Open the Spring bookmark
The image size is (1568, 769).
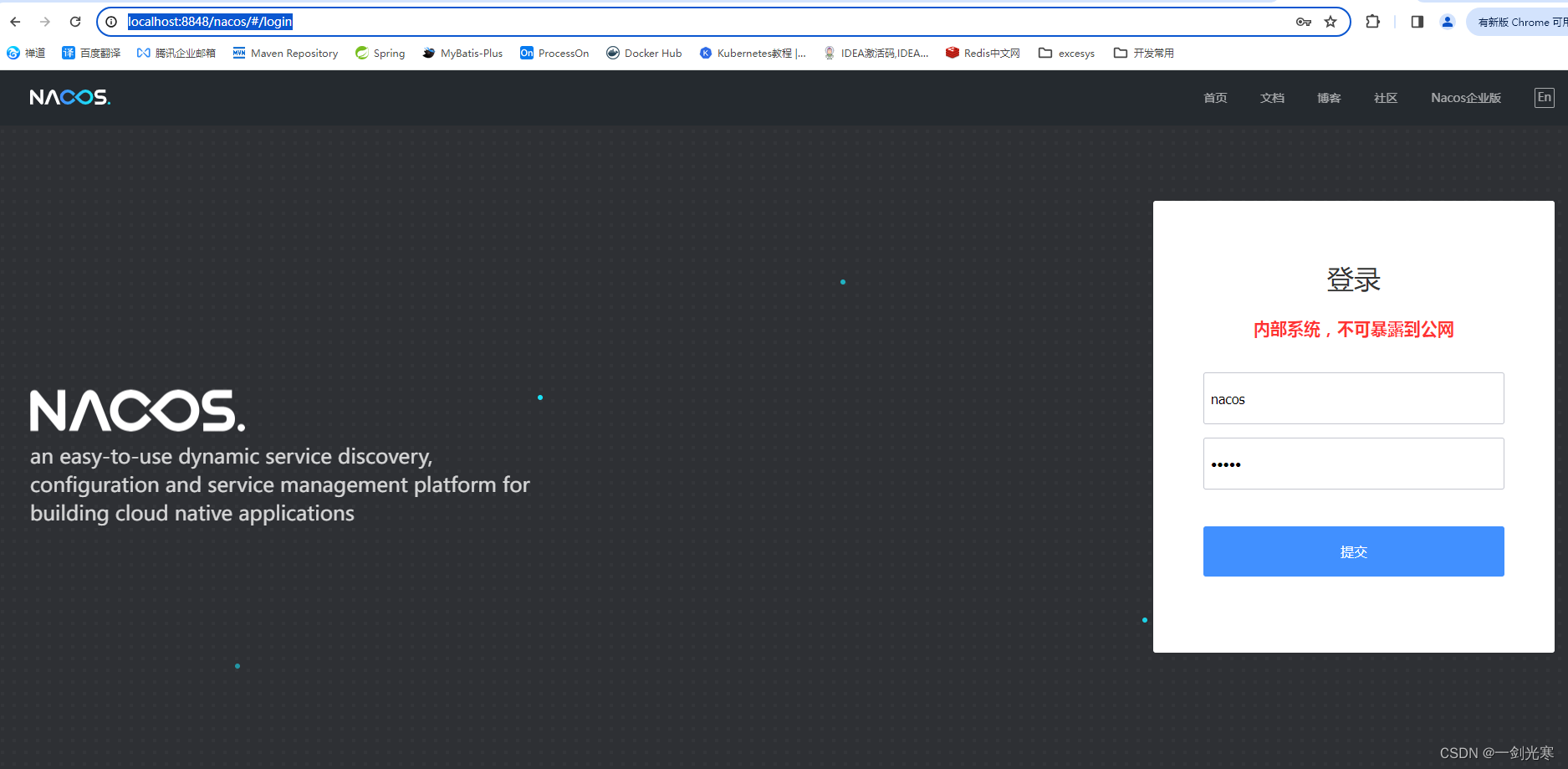(x=380, y=53)
